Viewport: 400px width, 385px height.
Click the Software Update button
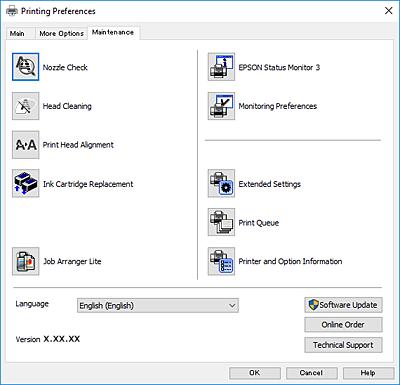pyautogui.click(x=343, y=305)
